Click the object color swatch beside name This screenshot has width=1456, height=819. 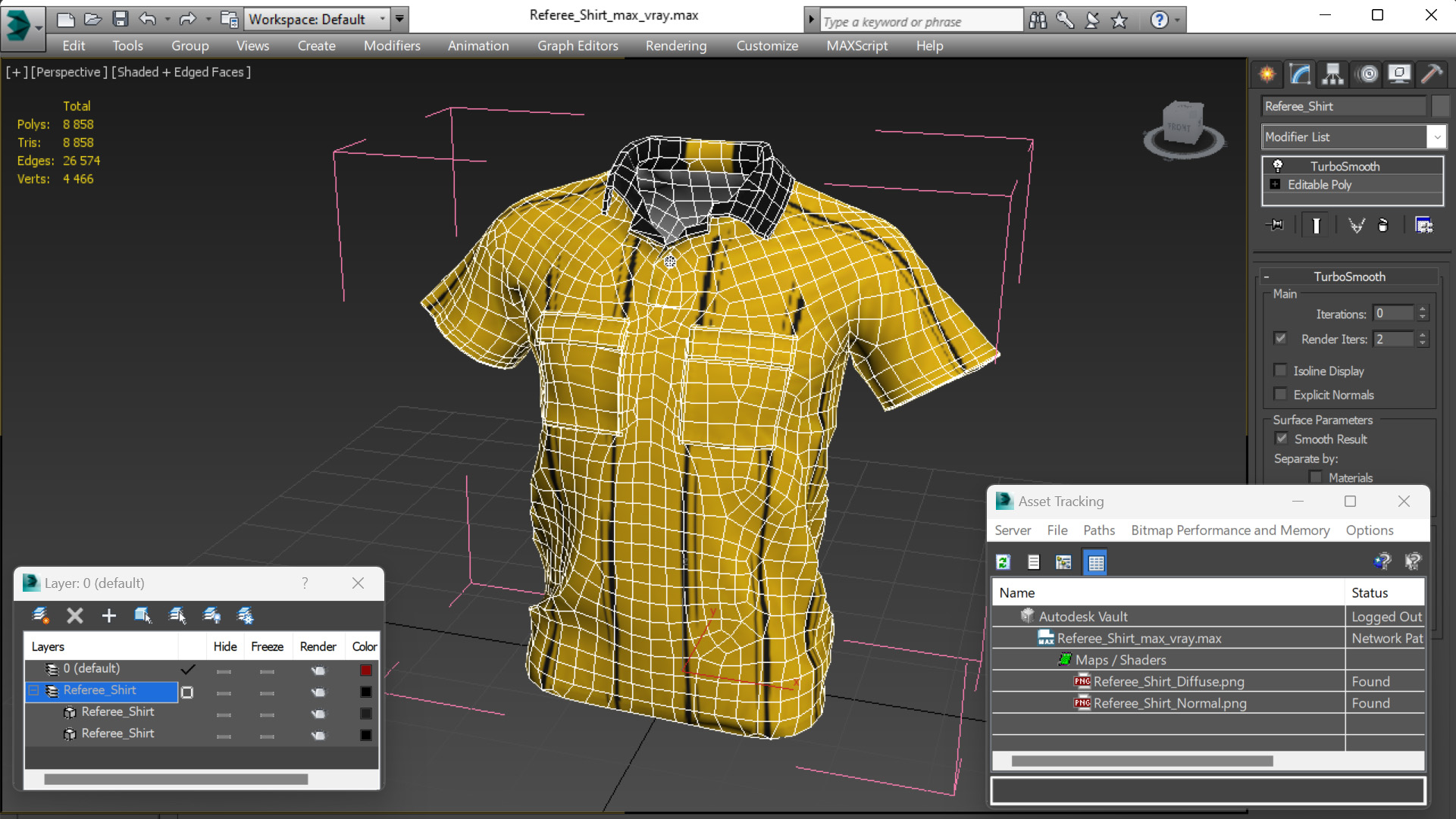[x=1440, y=106]
